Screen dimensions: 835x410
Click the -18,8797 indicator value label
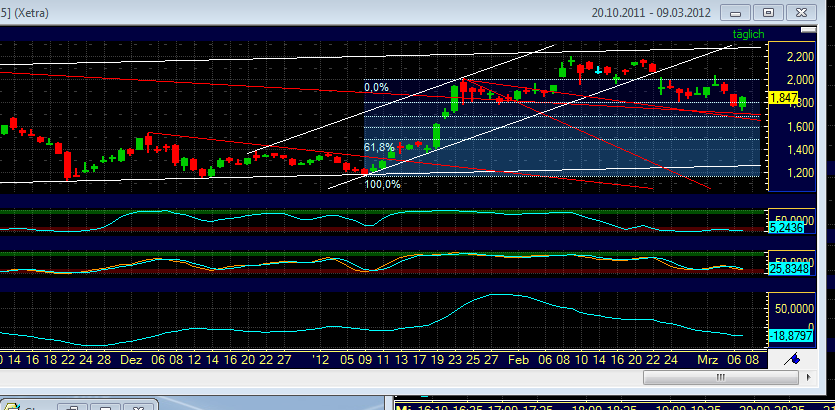point(792,337)
